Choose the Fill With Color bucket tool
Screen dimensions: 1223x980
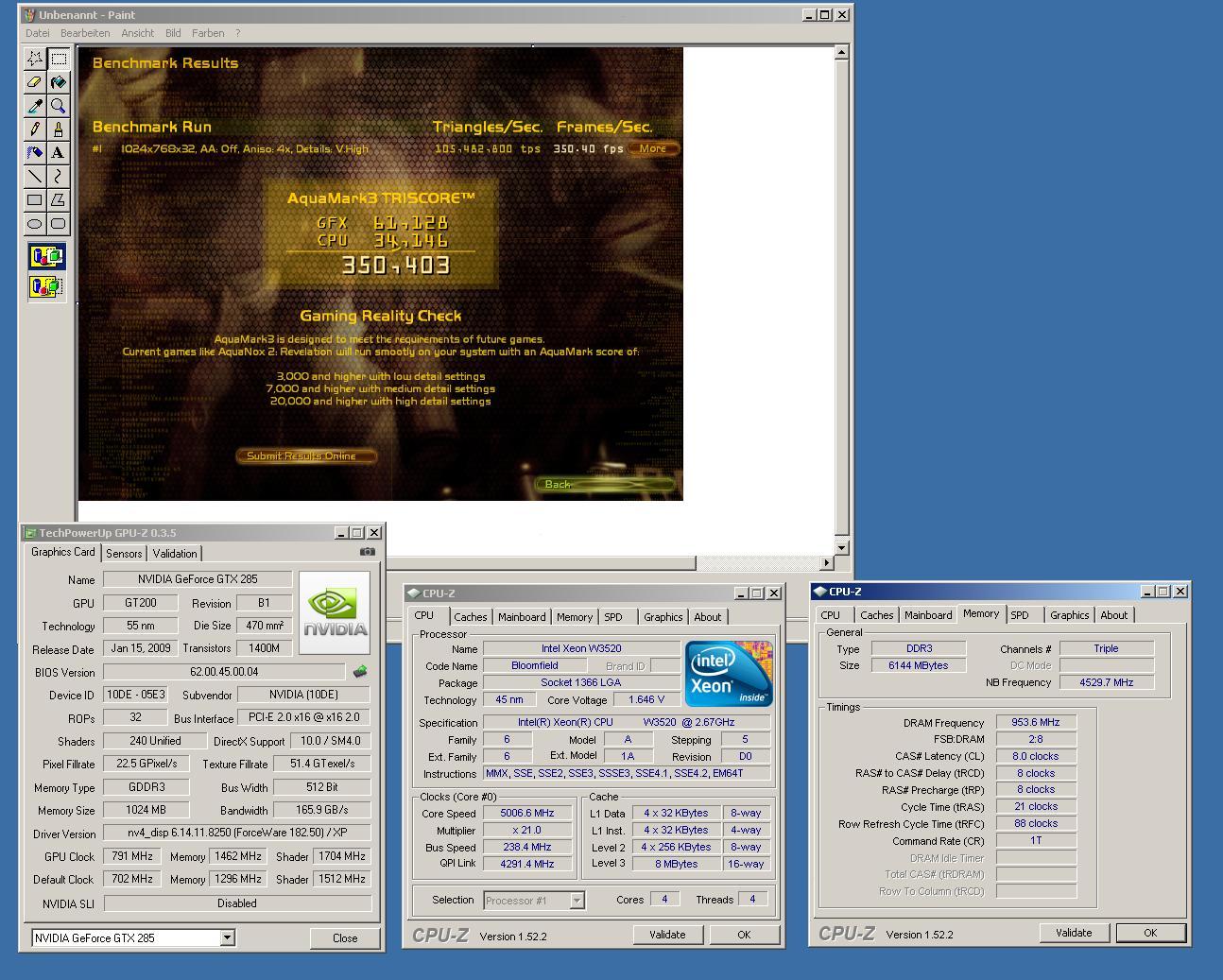pos(59,82)
